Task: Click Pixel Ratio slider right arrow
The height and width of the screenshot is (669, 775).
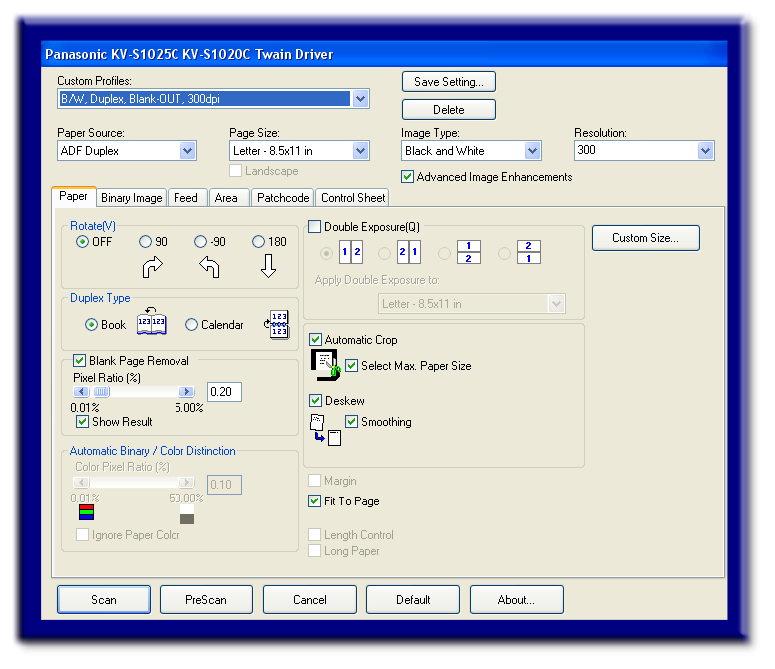Action: [x=186, y=392]
